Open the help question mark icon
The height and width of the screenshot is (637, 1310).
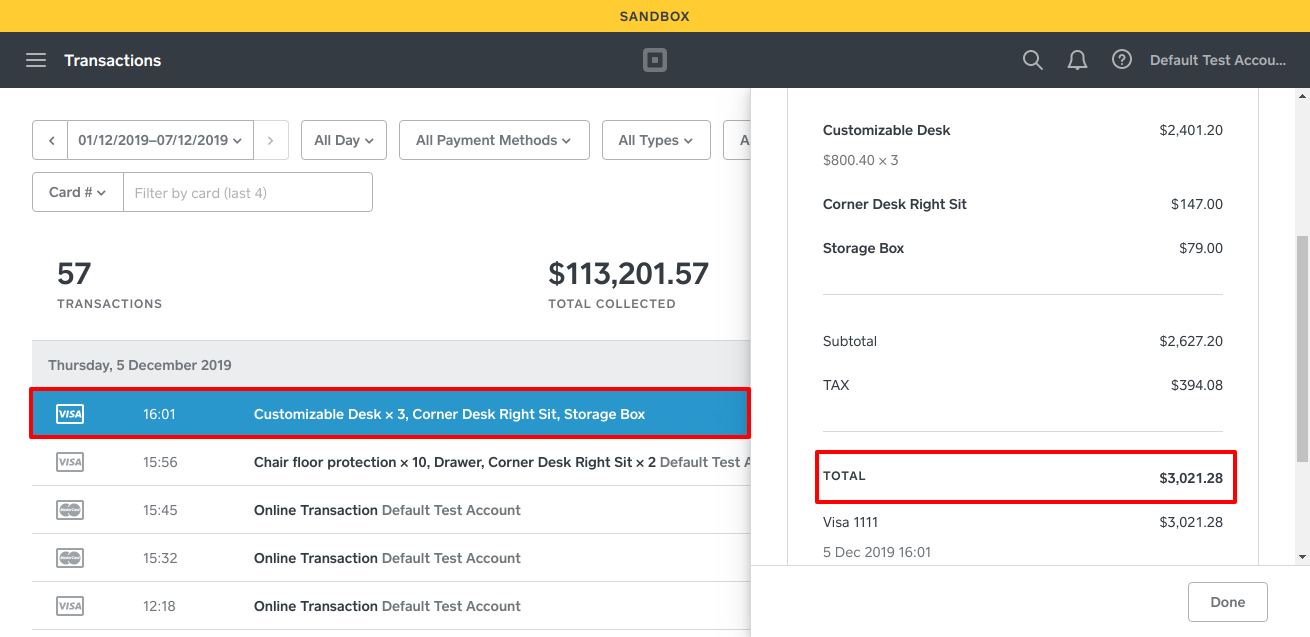point(1122,60)
